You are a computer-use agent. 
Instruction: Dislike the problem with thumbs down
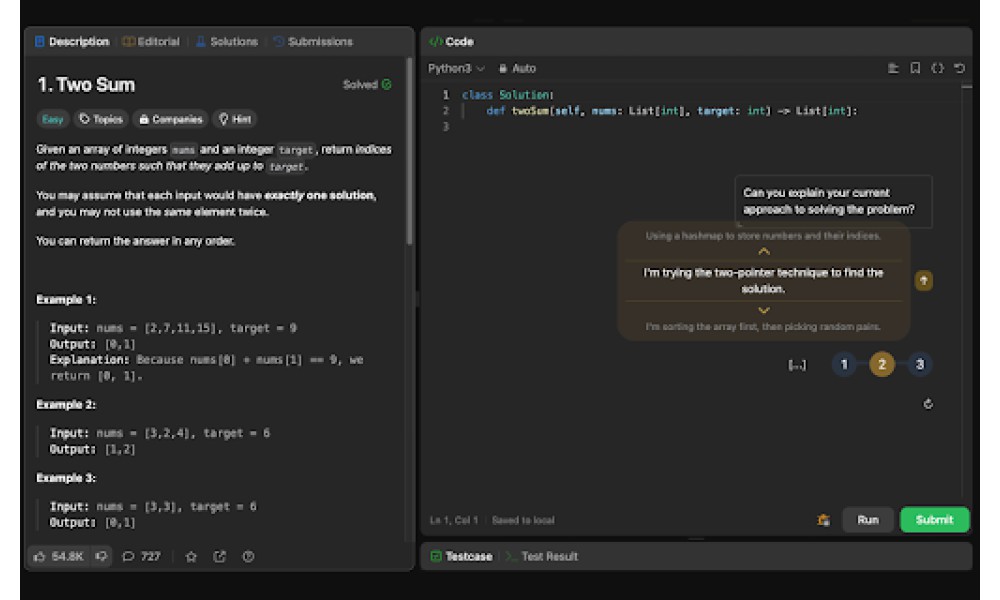[x=101, y=557]
